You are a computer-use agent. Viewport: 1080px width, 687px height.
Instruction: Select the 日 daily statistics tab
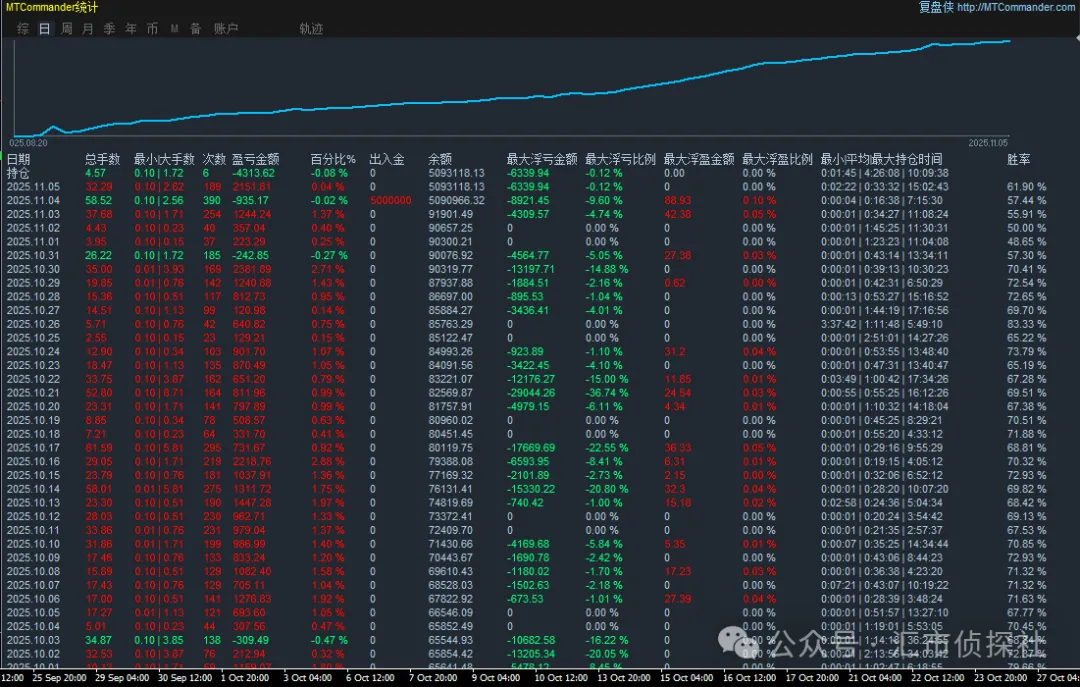(44, 29)
